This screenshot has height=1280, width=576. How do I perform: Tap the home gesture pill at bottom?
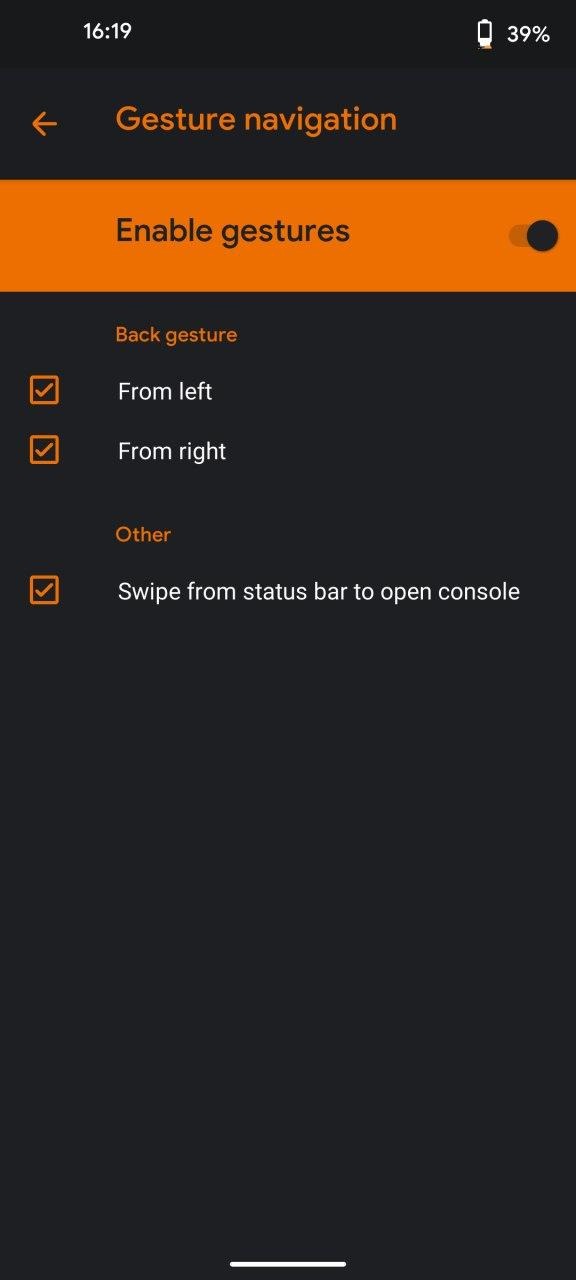[x=288, y=1264]
